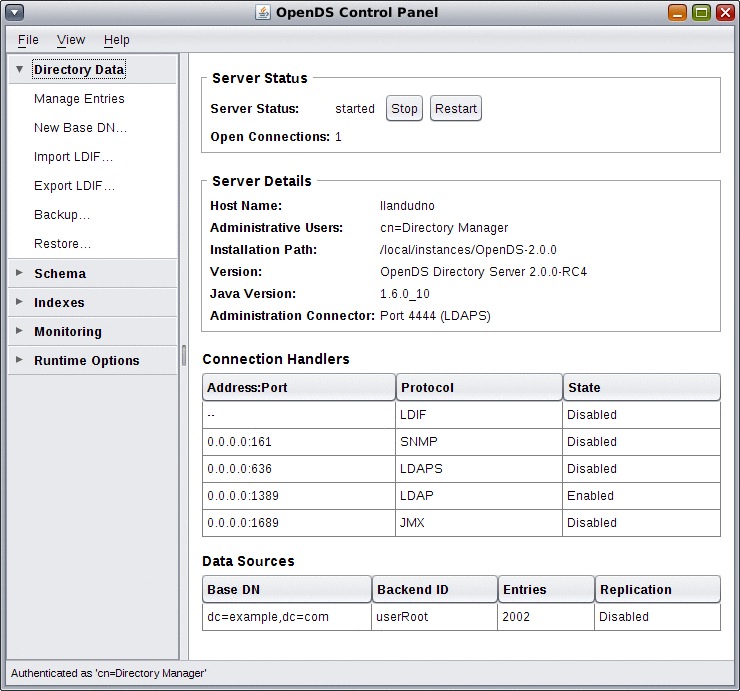Image resolution: width=740 pixels, height=691 pixels.
Task: Open the Help menu
Action: click(117, 40)
